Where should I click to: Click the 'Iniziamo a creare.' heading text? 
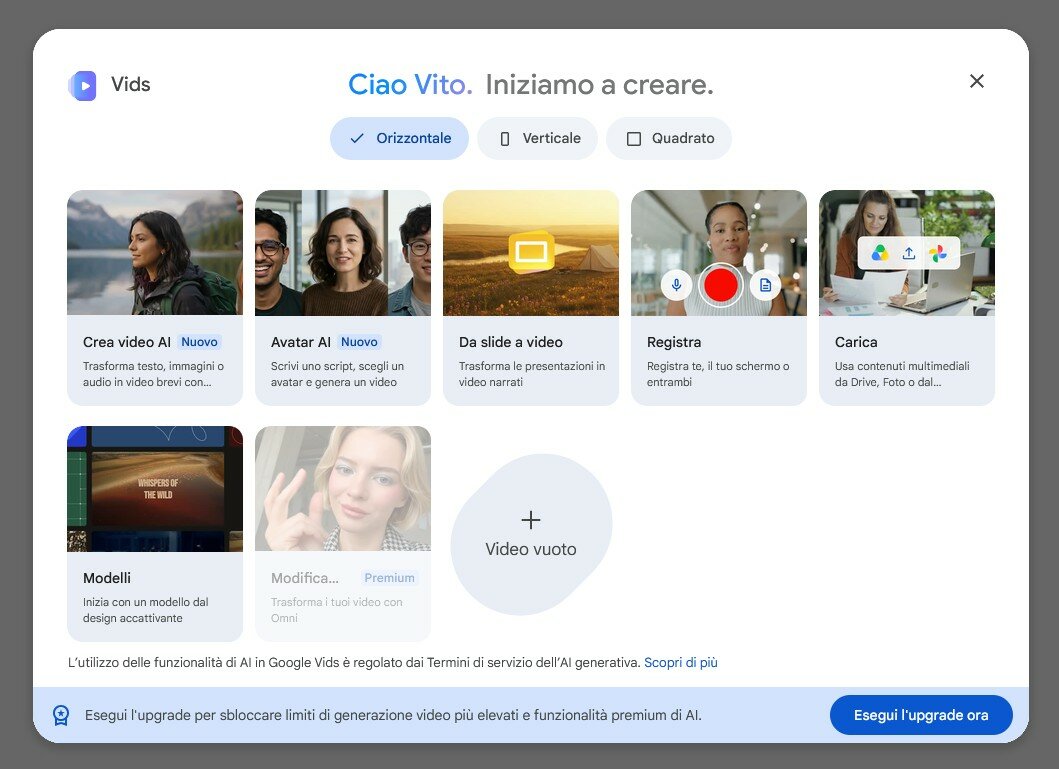pyautogui.click(x=600, y=84)
